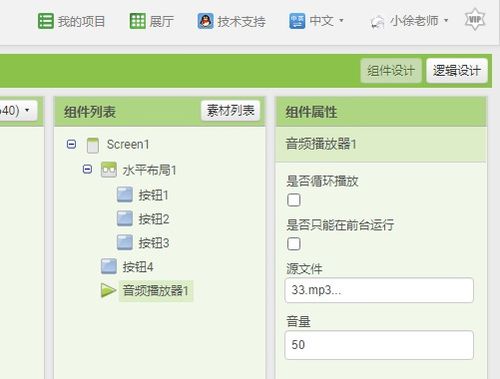The width and height of the screenshot is (500, 379).
Task: Select 音频播放器1 in the component list
Action: [x=156, y=291]
